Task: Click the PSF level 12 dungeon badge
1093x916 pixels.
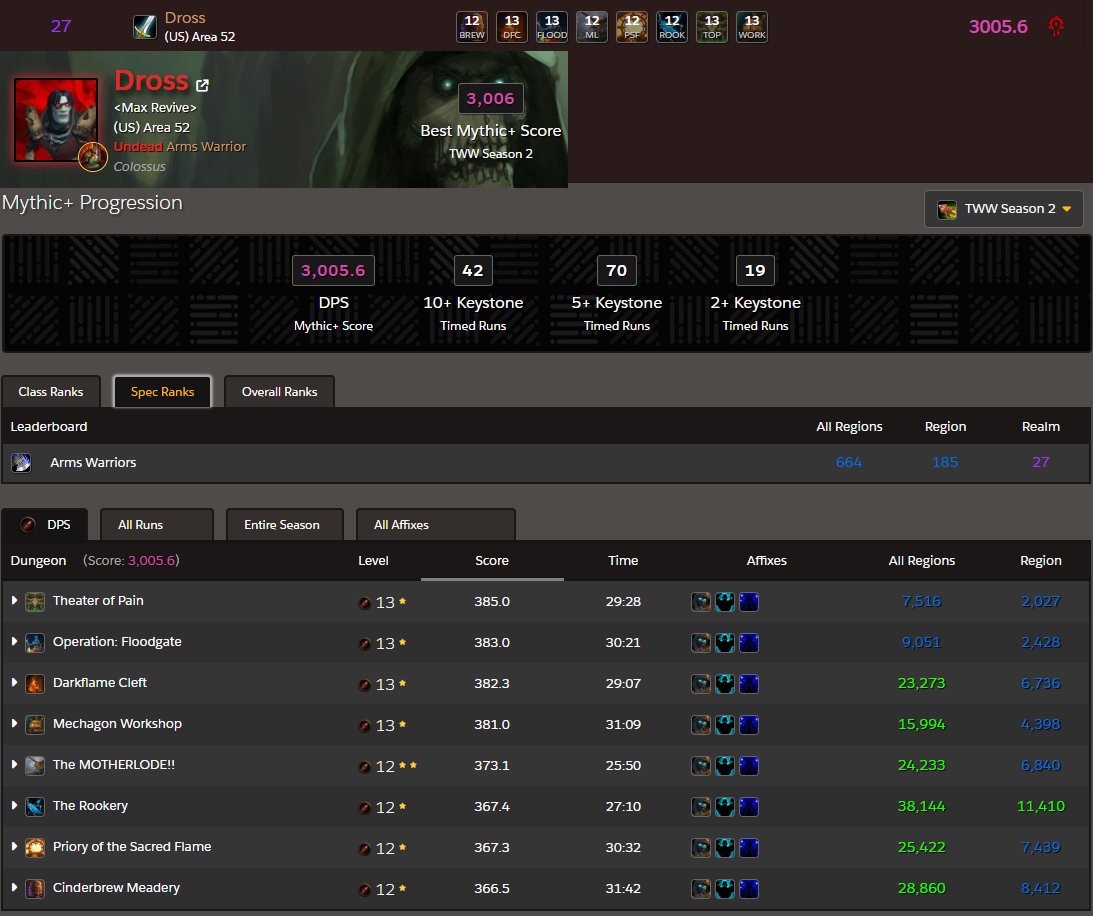Action: click(632, 27)
